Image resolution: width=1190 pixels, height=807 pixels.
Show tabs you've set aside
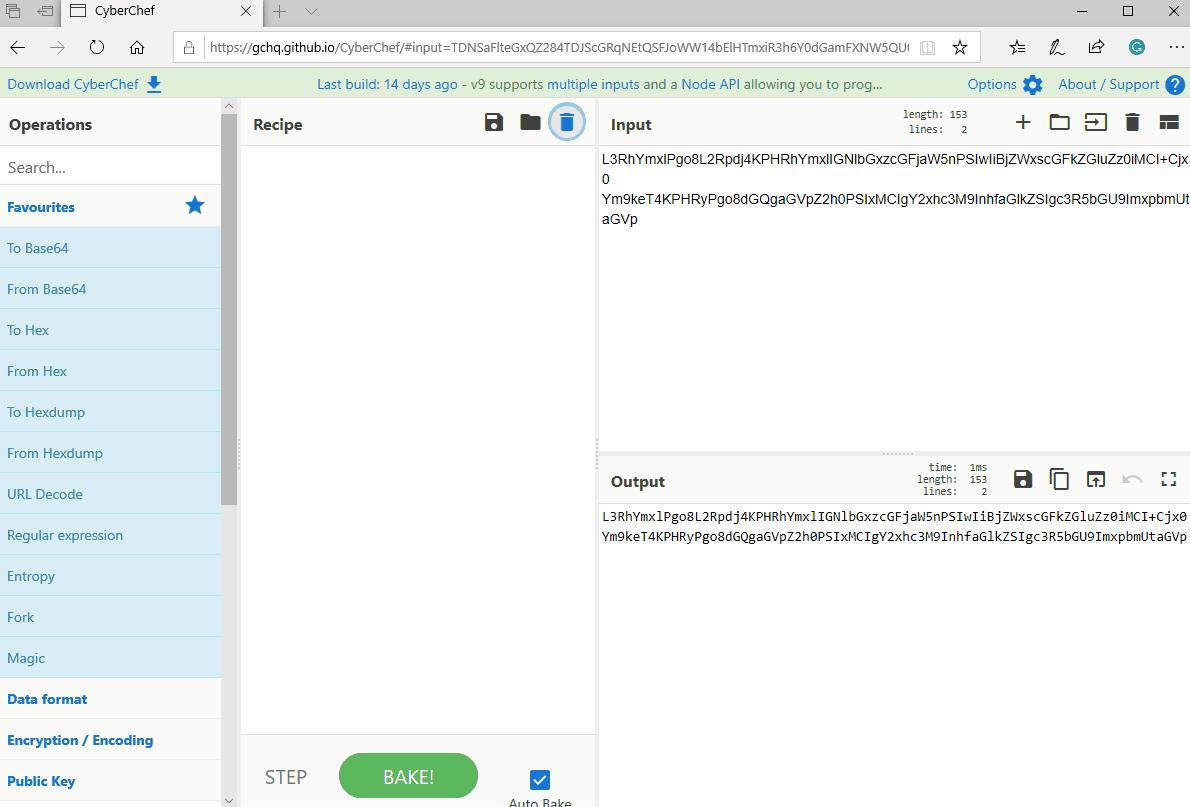point(13,11)
